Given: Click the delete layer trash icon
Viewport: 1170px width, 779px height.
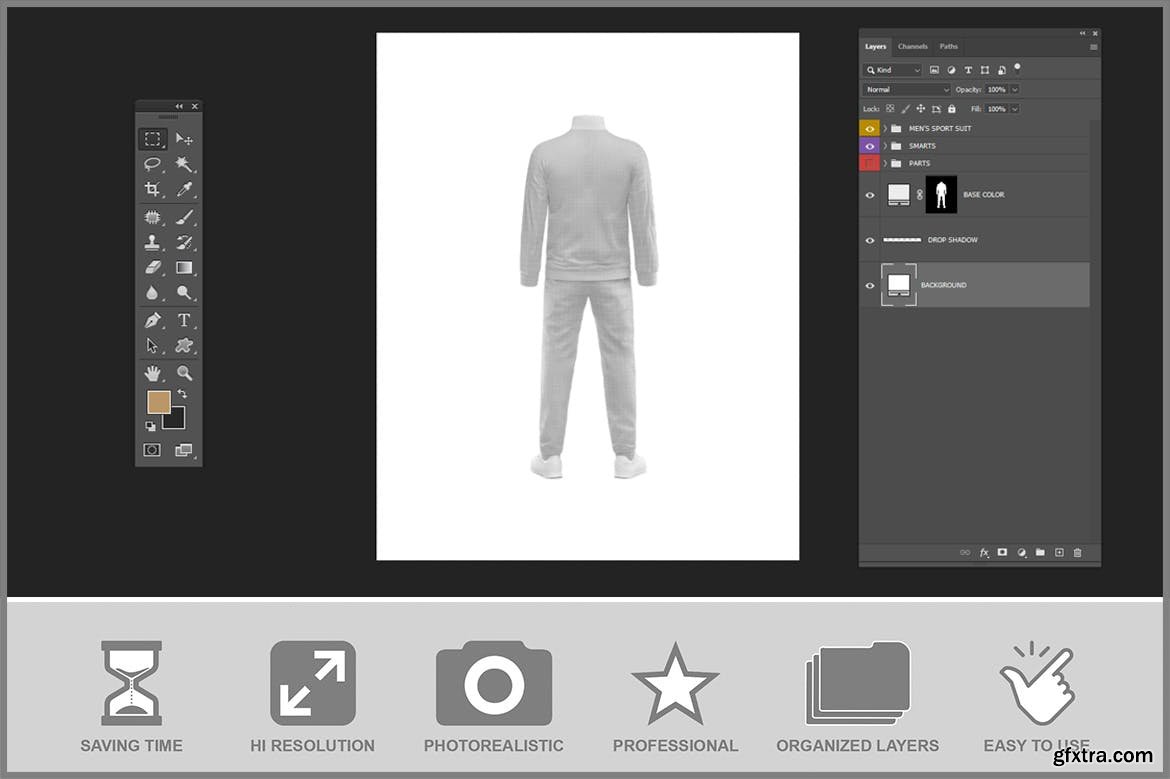Looking at the screenshot, I should pos(1077,552).
